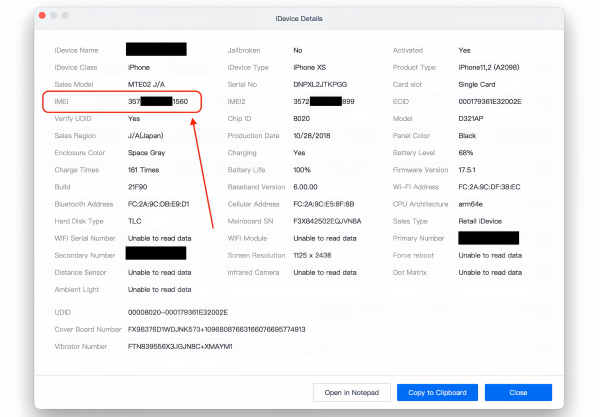The height and width of the screenshot is (417, 600).
Task: Select the Model value D321AP
Action: coord(471,119)
